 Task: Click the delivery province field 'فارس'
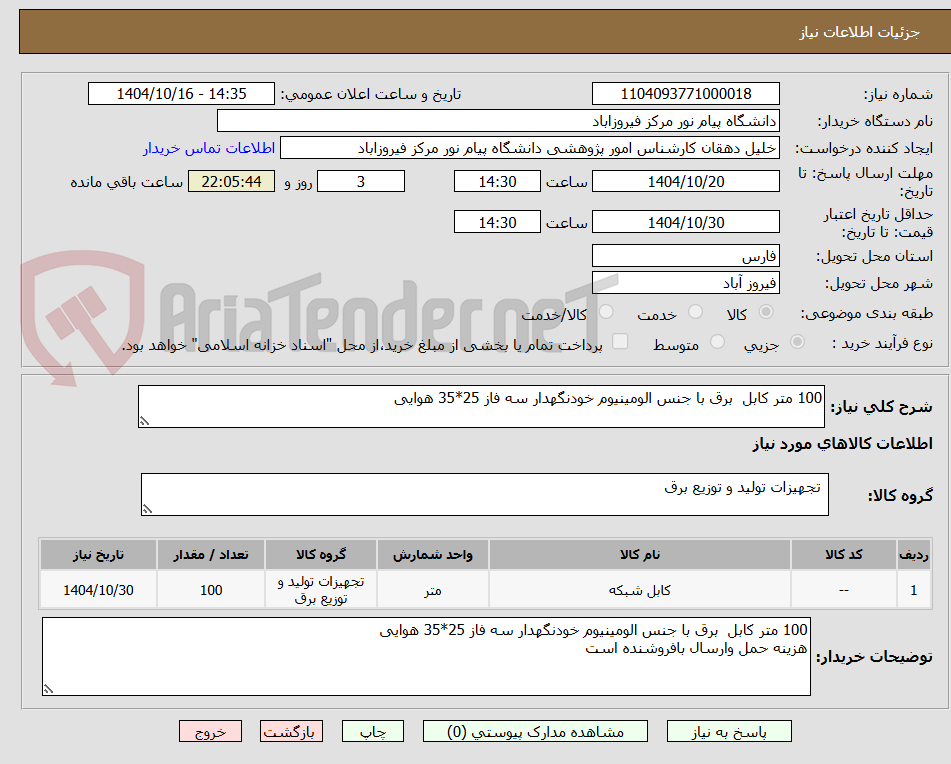tap(685, 256)
